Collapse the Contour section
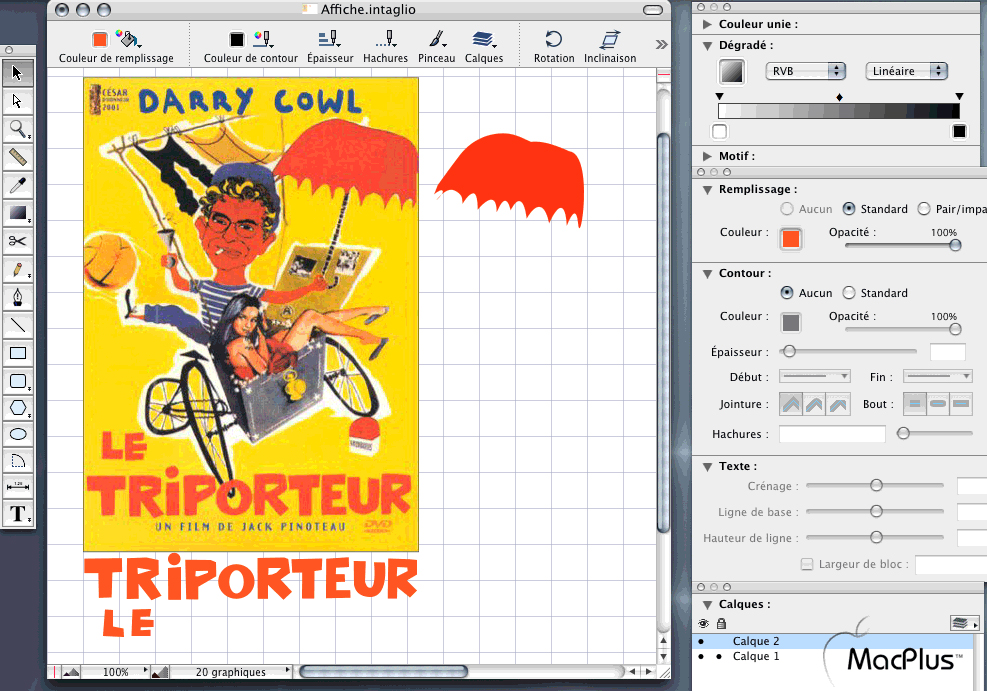987x691 pixels. click(707, 274)
